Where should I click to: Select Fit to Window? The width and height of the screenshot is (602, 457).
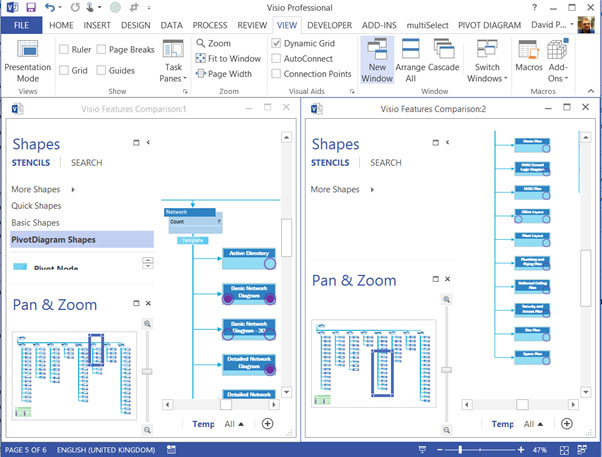click(x=228, y=58)
